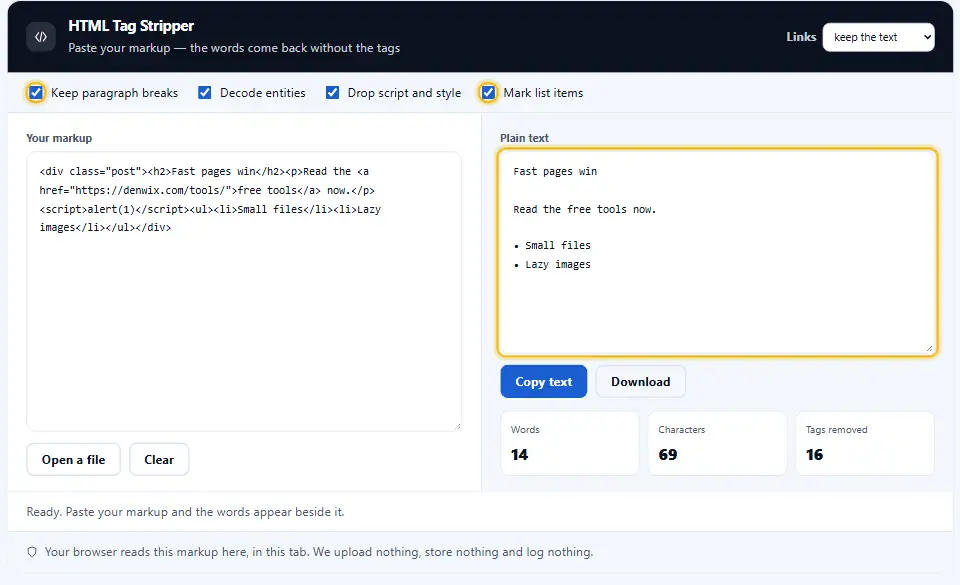960x585 pixels.
Task: Click the Tags removed value 16
Action: (x=814, y=455)
